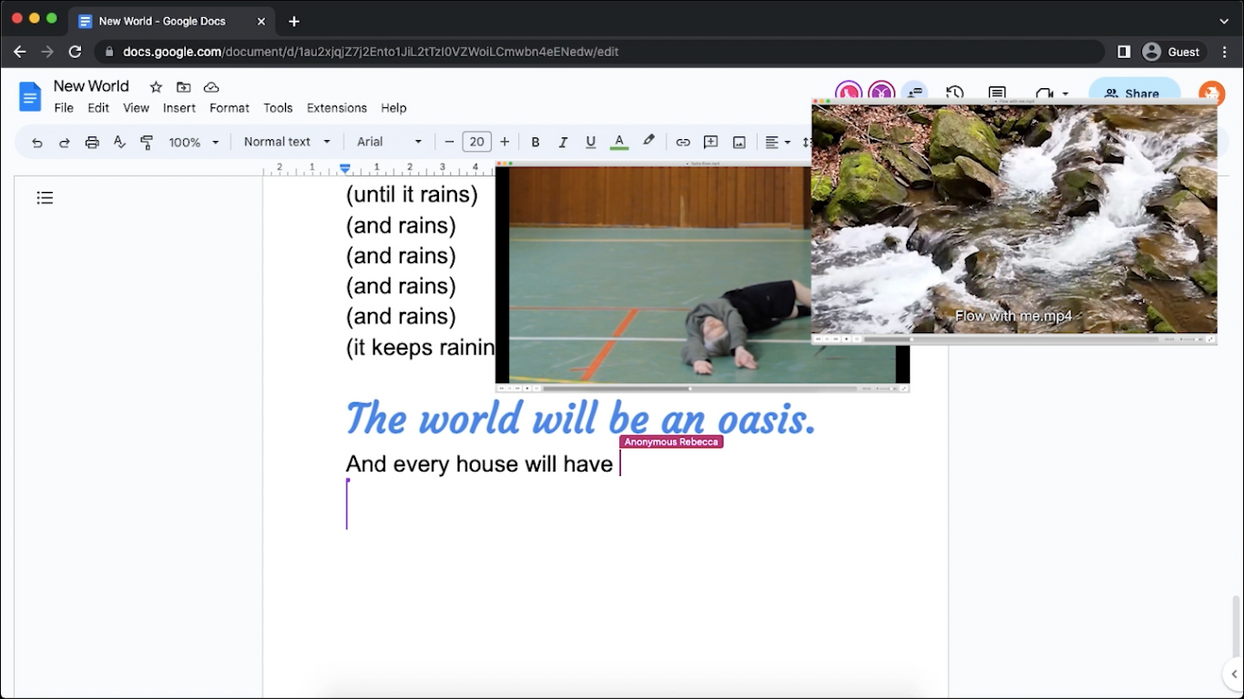The width and height of the screenshot is (1244, 699).
Task: Click heading 'The world will be an oasis.'
Action: pos(580,418)
